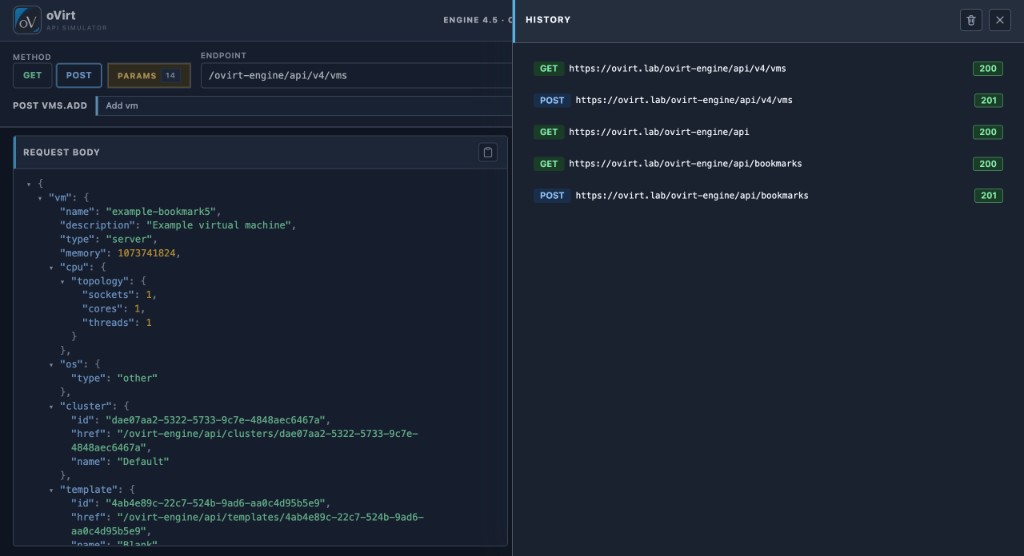1024x556 pixels.
Task: Click the cluster id "dae07aa2-5322-5733-9c7e-4848aec6467a"
Action: [216, 420]
